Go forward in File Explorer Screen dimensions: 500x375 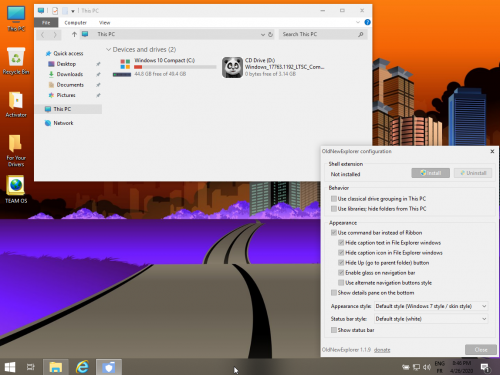[x=55, y=34]
